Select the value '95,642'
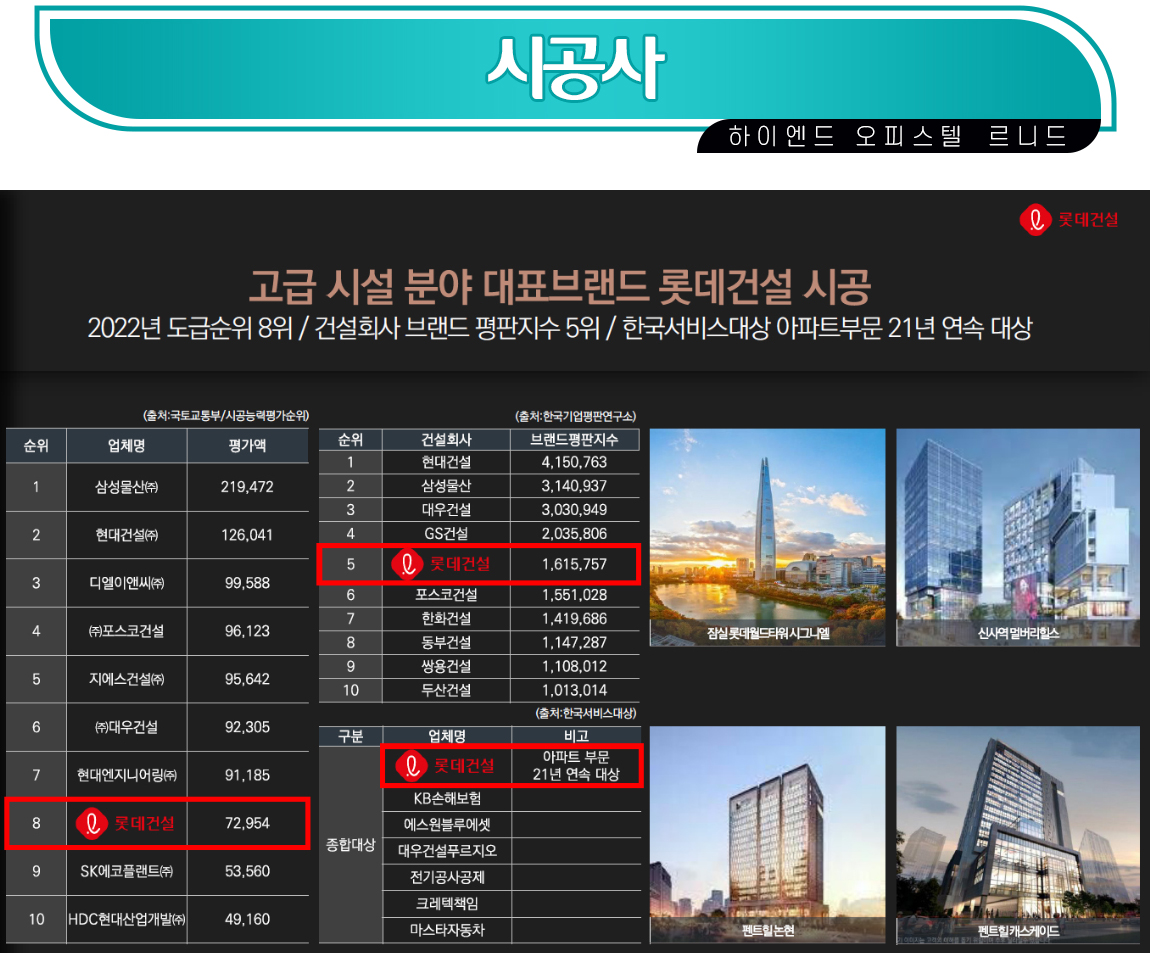This screenshot has height=953, width=1150. pos(247,679)
